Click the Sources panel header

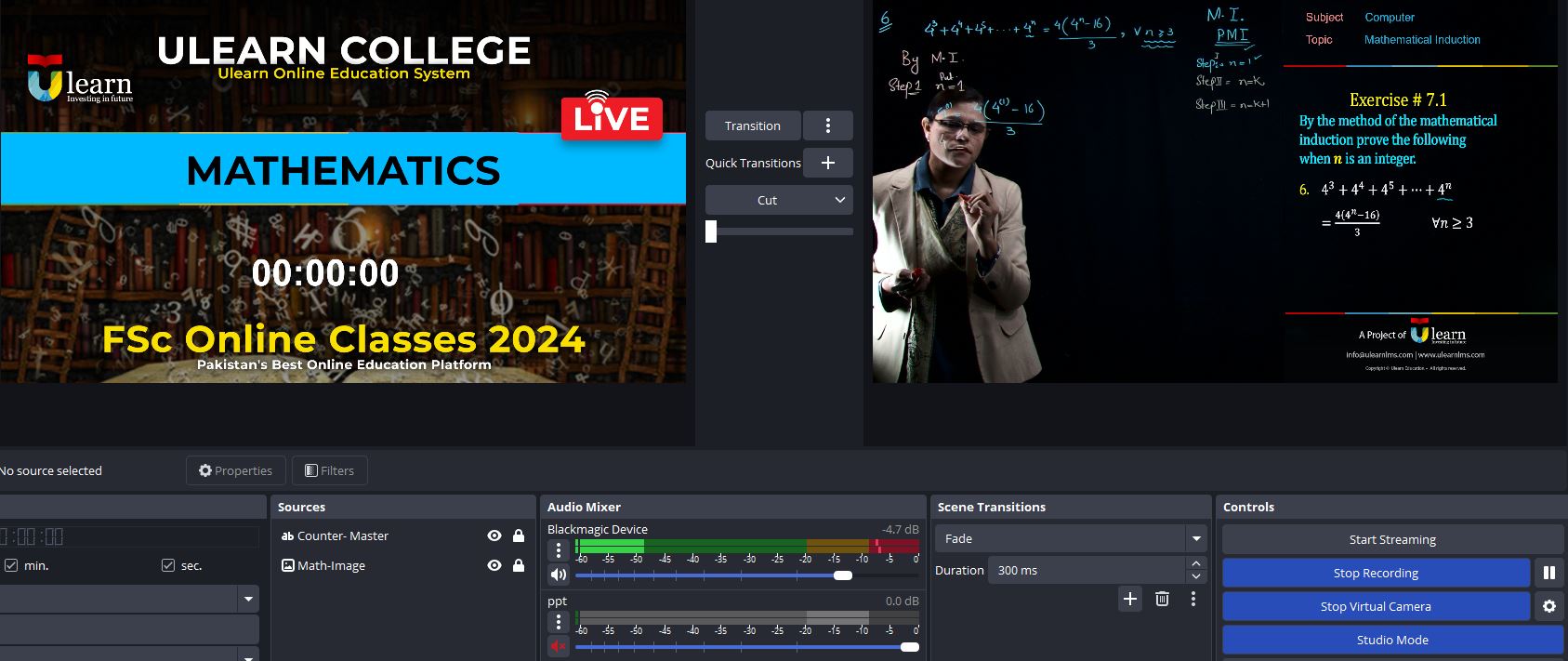pos(403,507)
